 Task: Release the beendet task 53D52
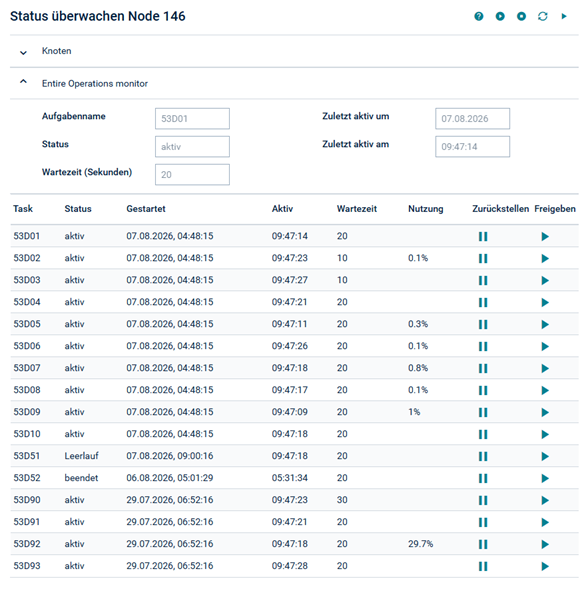[x=545, y=479]
